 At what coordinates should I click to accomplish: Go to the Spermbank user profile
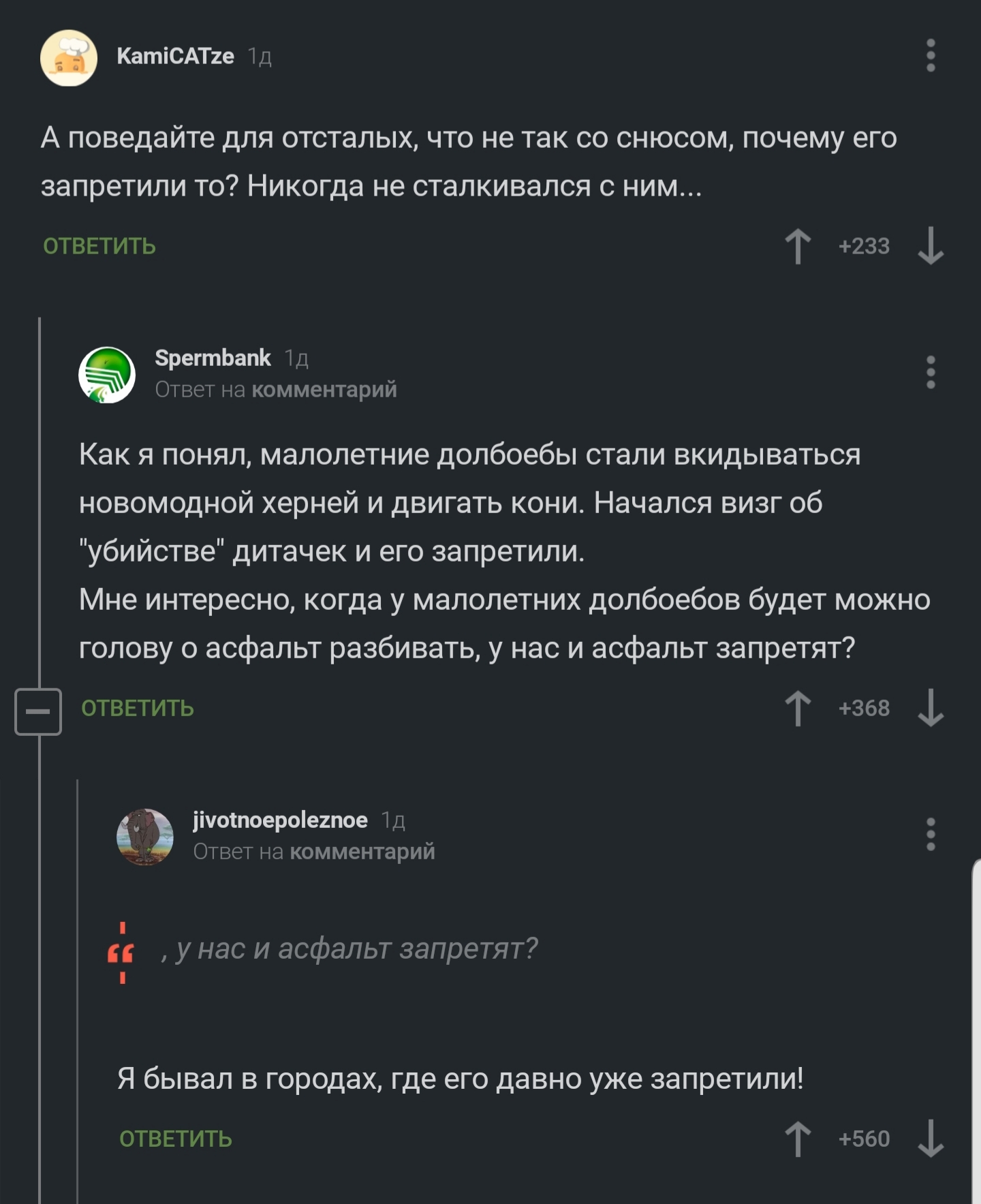(213, 358)
